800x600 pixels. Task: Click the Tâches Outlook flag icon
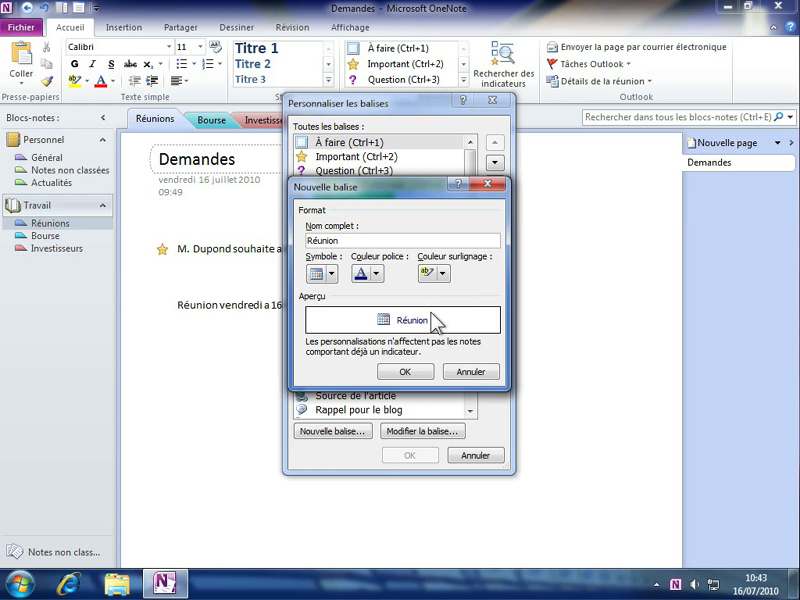[552, 64]
